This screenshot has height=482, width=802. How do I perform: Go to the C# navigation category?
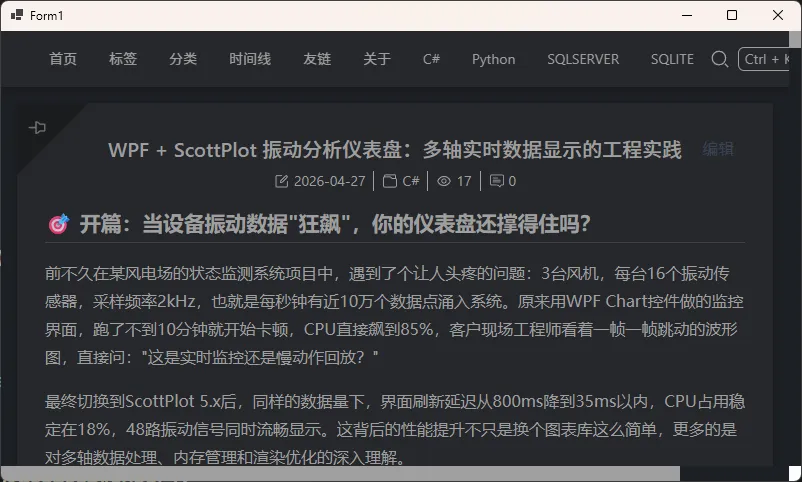[431, 59]
